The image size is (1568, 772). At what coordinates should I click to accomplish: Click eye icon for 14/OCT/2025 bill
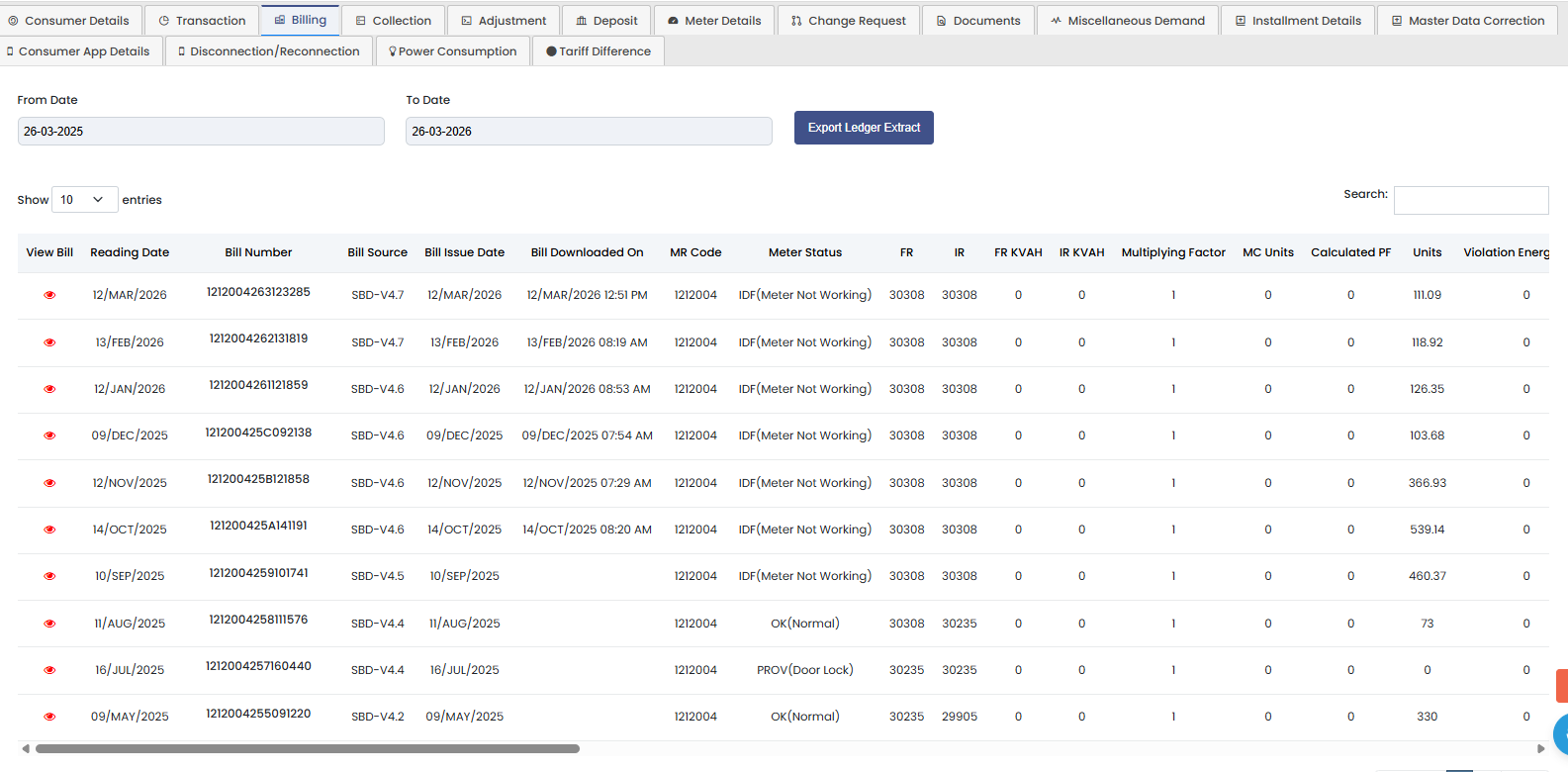pyautogui.click(x=49, y=530)
